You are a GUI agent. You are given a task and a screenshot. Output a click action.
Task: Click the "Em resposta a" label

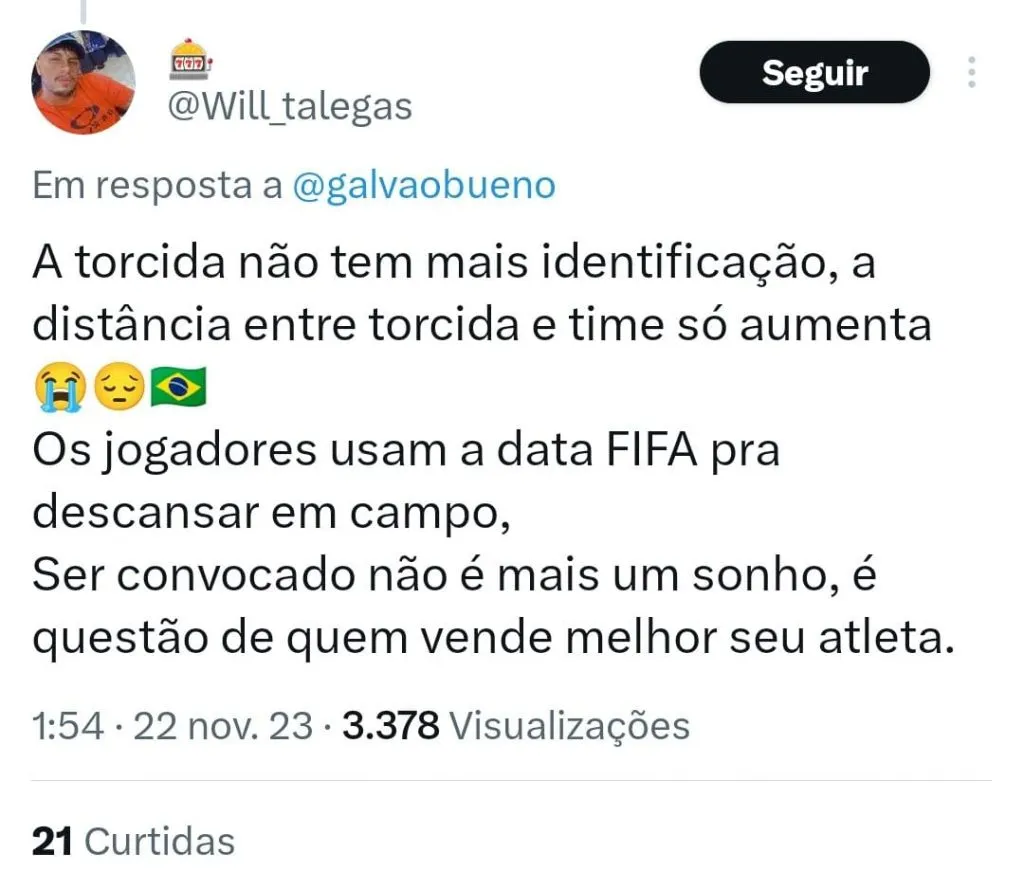157,186
